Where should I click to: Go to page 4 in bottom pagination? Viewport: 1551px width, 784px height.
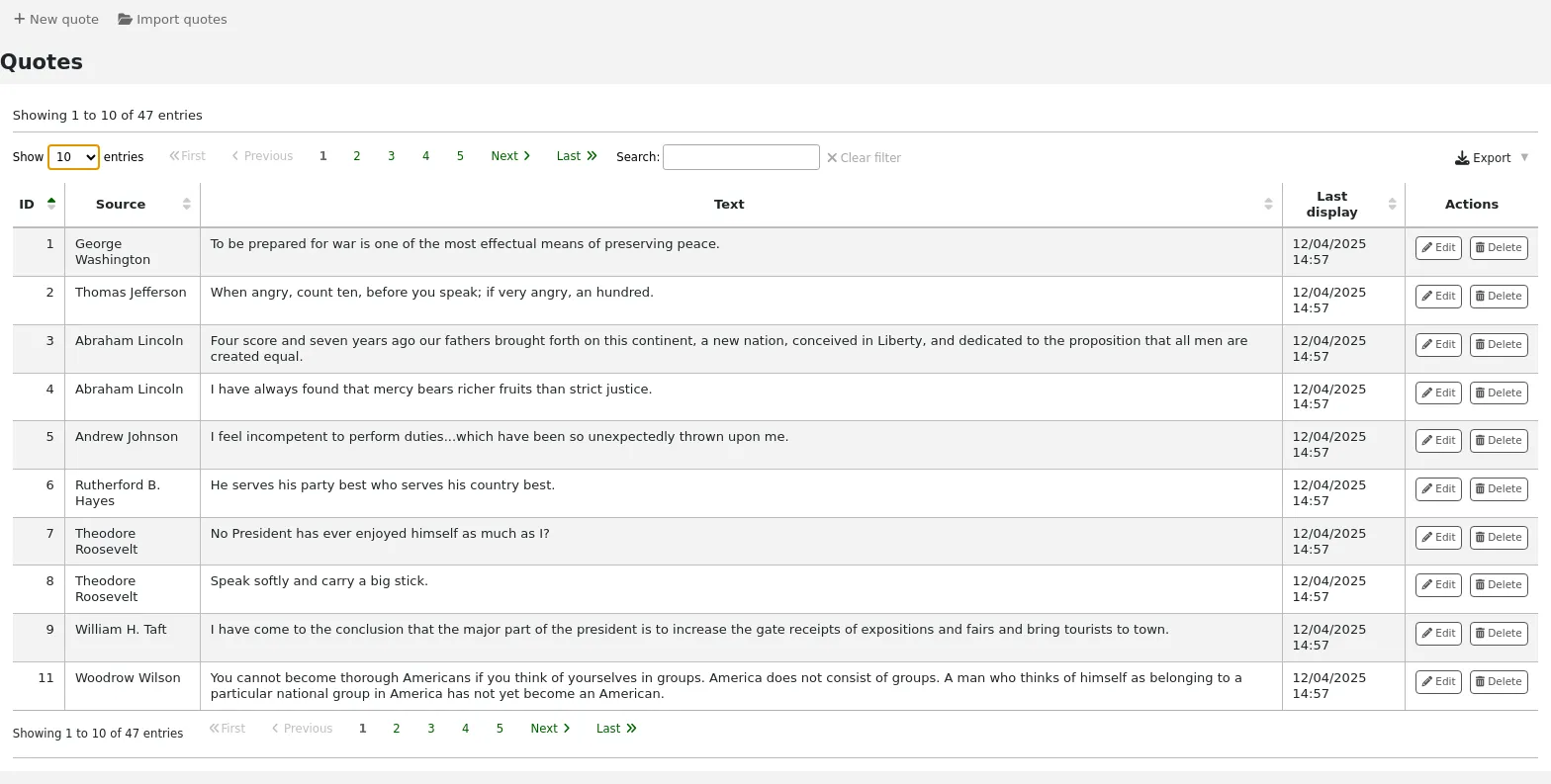[466, 729]
